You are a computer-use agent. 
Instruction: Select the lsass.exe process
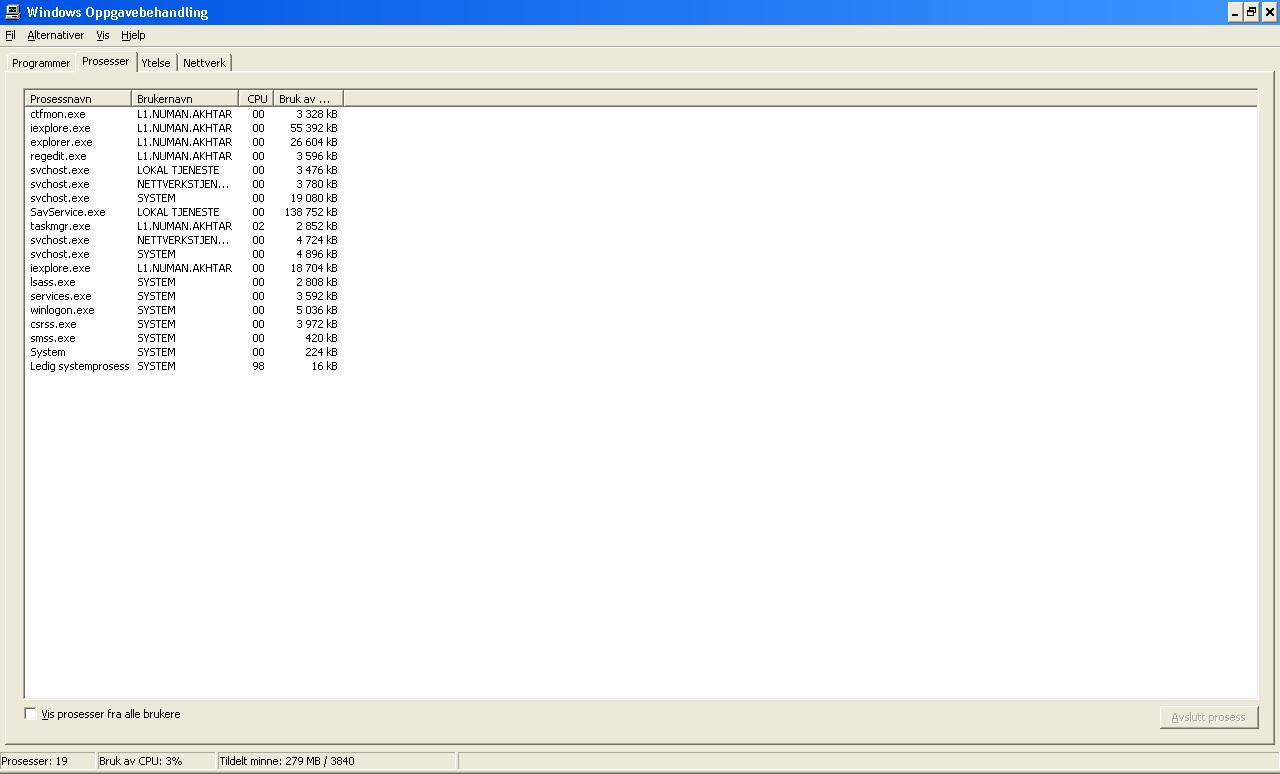click(184, 282)
